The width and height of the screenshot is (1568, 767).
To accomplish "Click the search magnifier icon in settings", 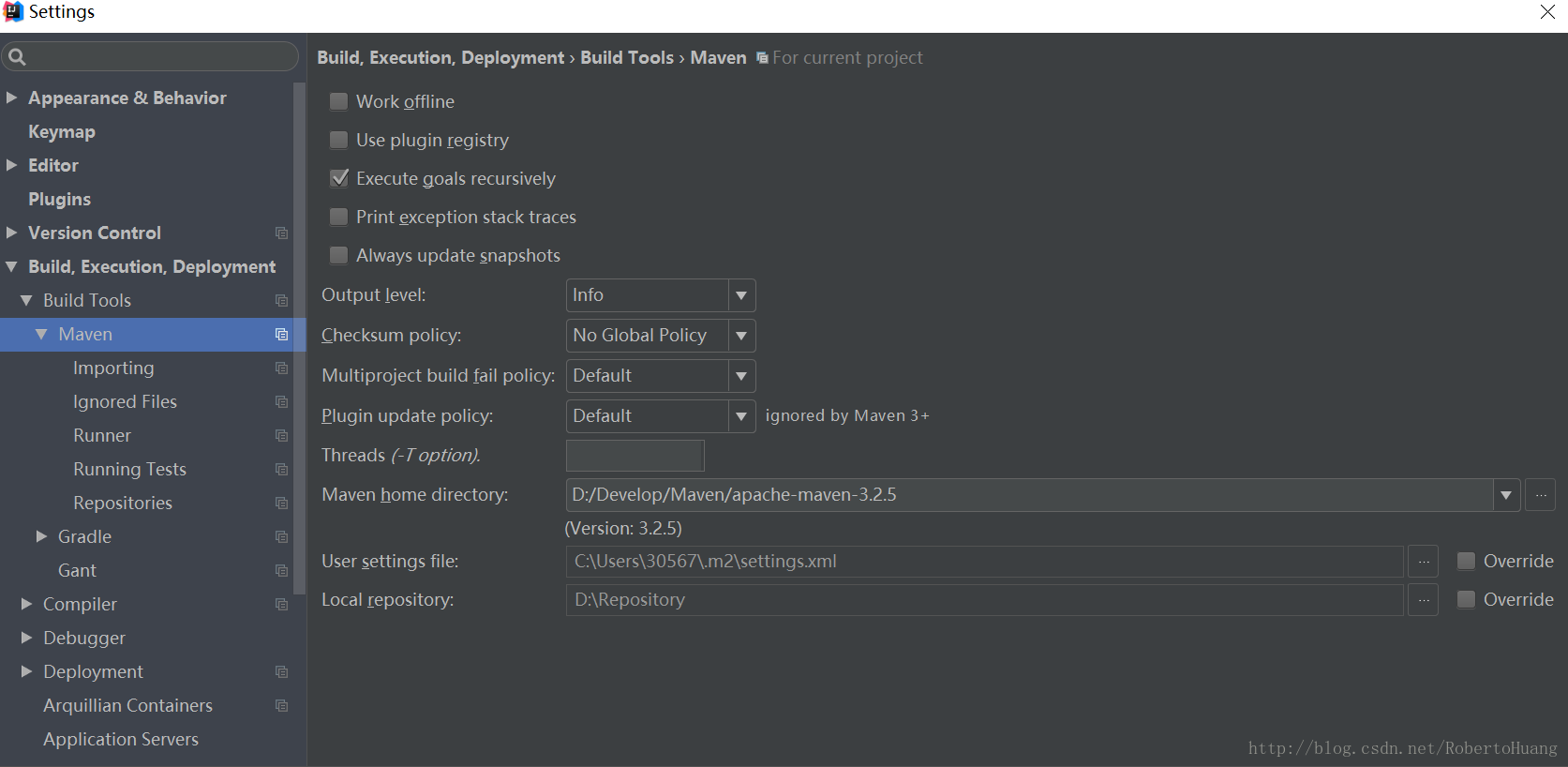I will pyautogui.click(x=17, y=57).
